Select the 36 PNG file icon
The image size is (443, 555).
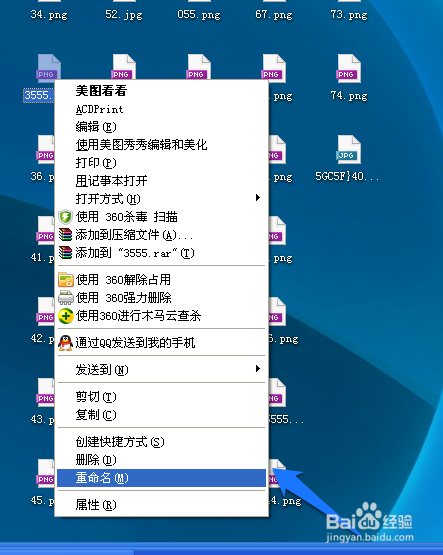45,149
